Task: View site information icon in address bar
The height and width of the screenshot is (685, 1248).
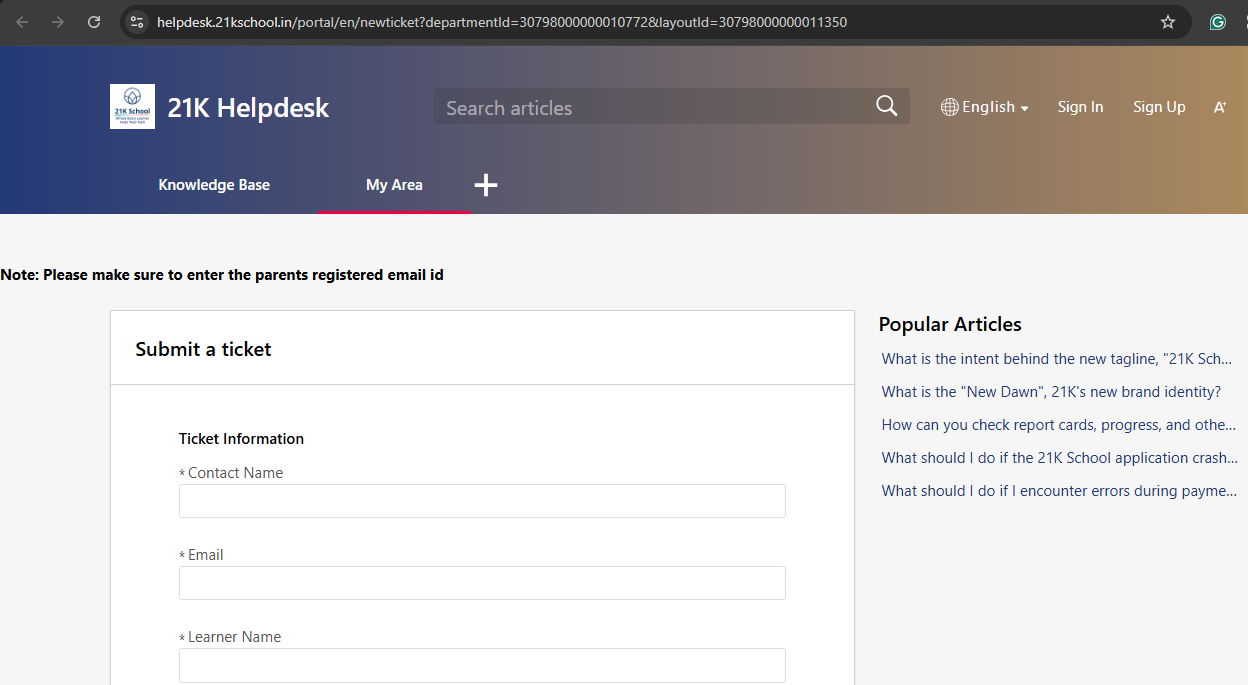Action: [138, 22]
